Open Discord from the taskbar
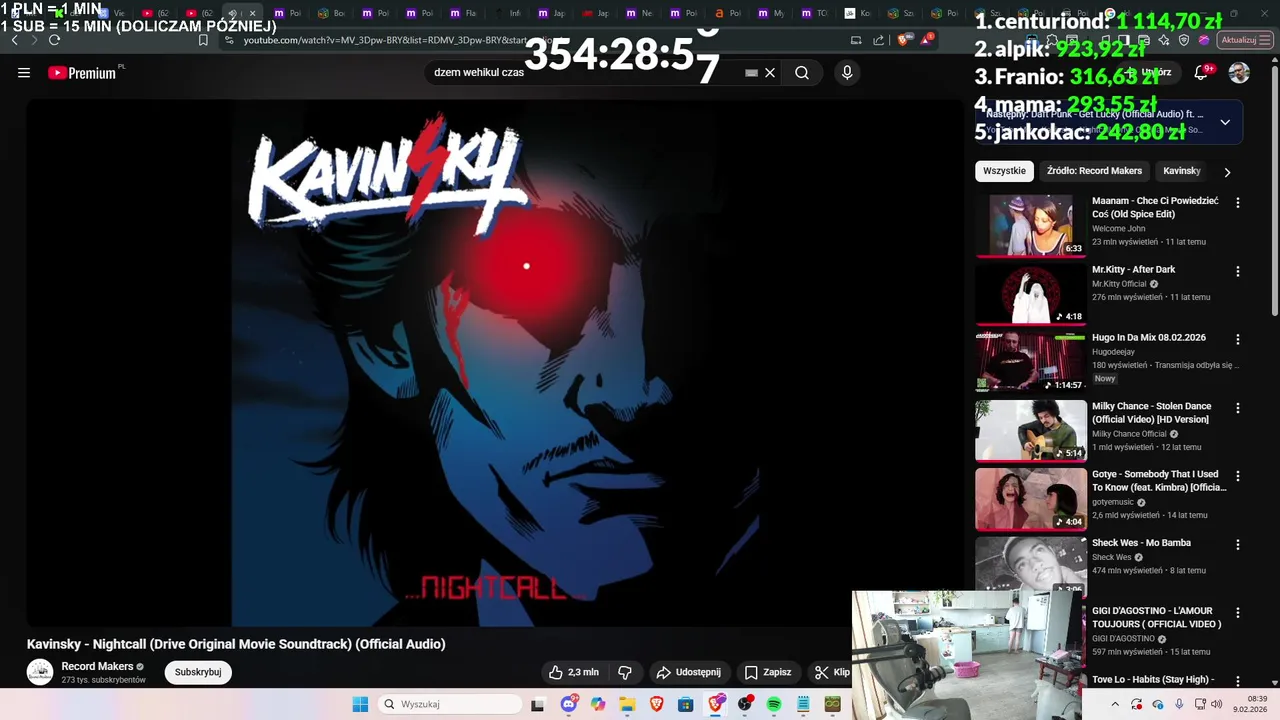Viewport: 1280px width, 720px height. coord(569,704)
